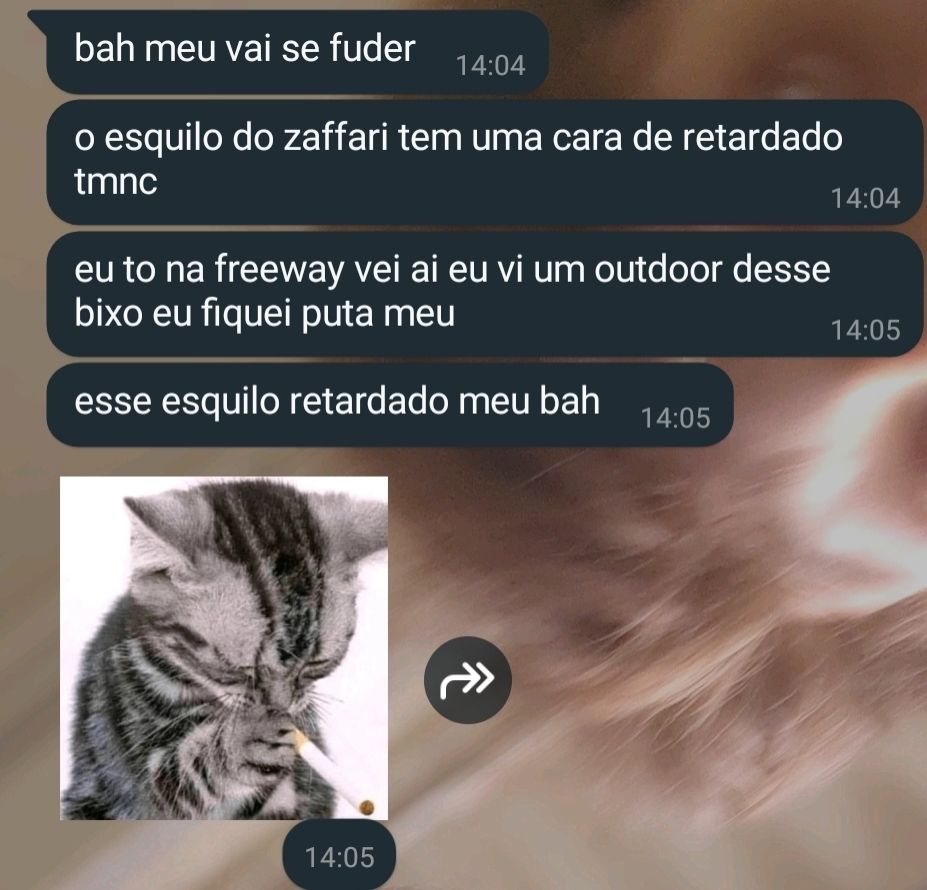
Task: Tap the 14:05 timestamp on 'esse esquilo' message
Action: [x=676, y=418]
